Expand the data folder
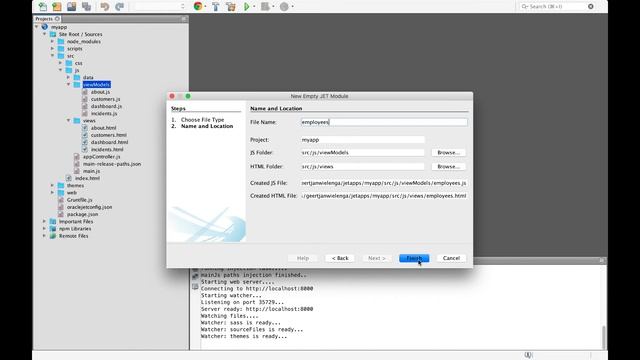The width and height of the screenshot is (640, 360). coord(69,77)
